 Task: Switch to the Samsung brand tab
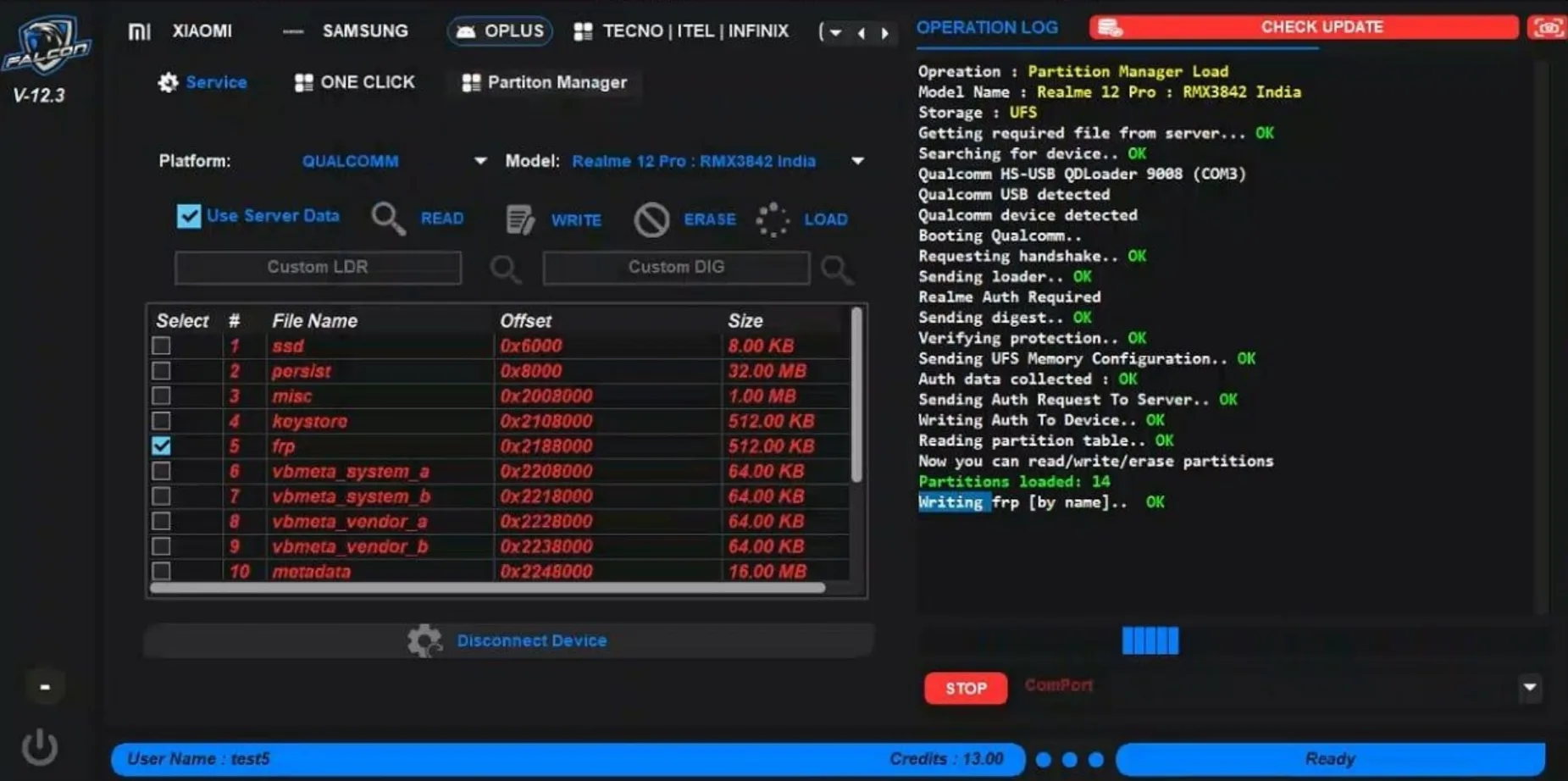(x=345, y=31)
